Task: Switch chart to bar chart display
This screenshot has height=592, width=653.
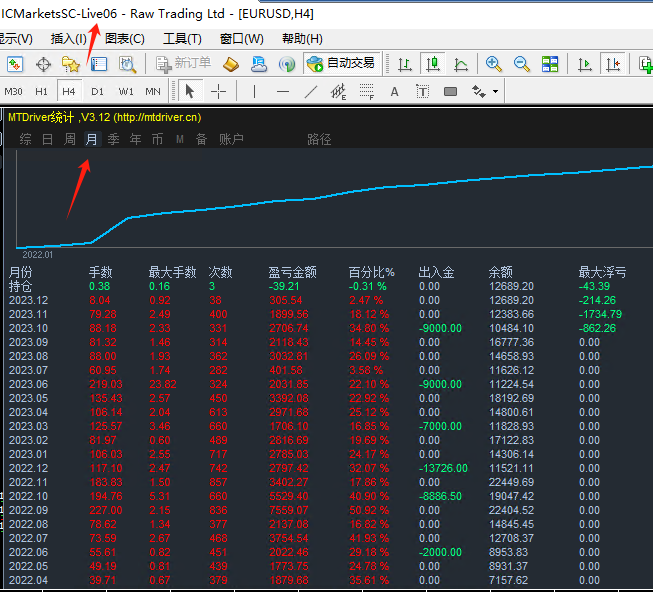Action: tap(405, 64)
